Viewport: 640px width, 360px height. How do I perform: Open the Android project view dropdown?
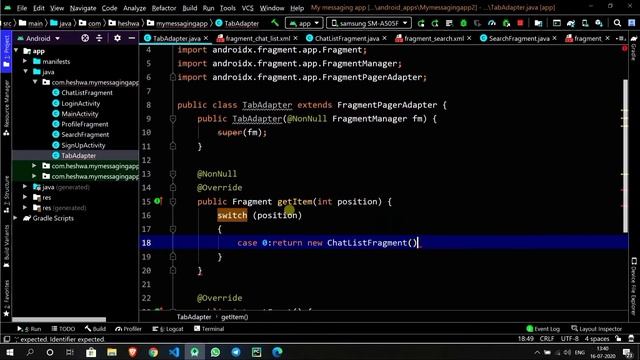coord(39,38)
